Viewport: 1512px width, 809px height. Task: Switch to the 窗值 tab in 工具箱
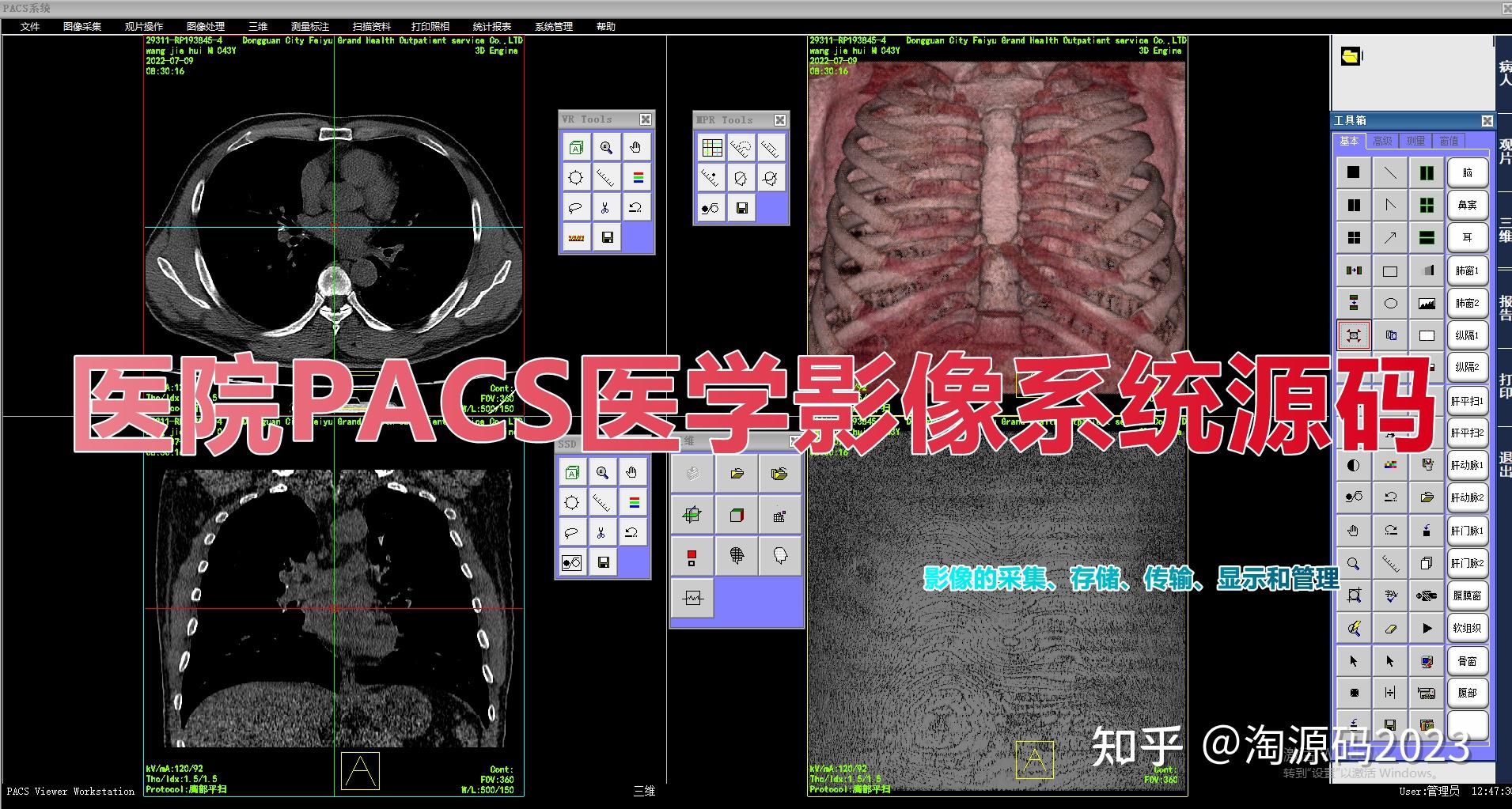(x=1449, y=141)
